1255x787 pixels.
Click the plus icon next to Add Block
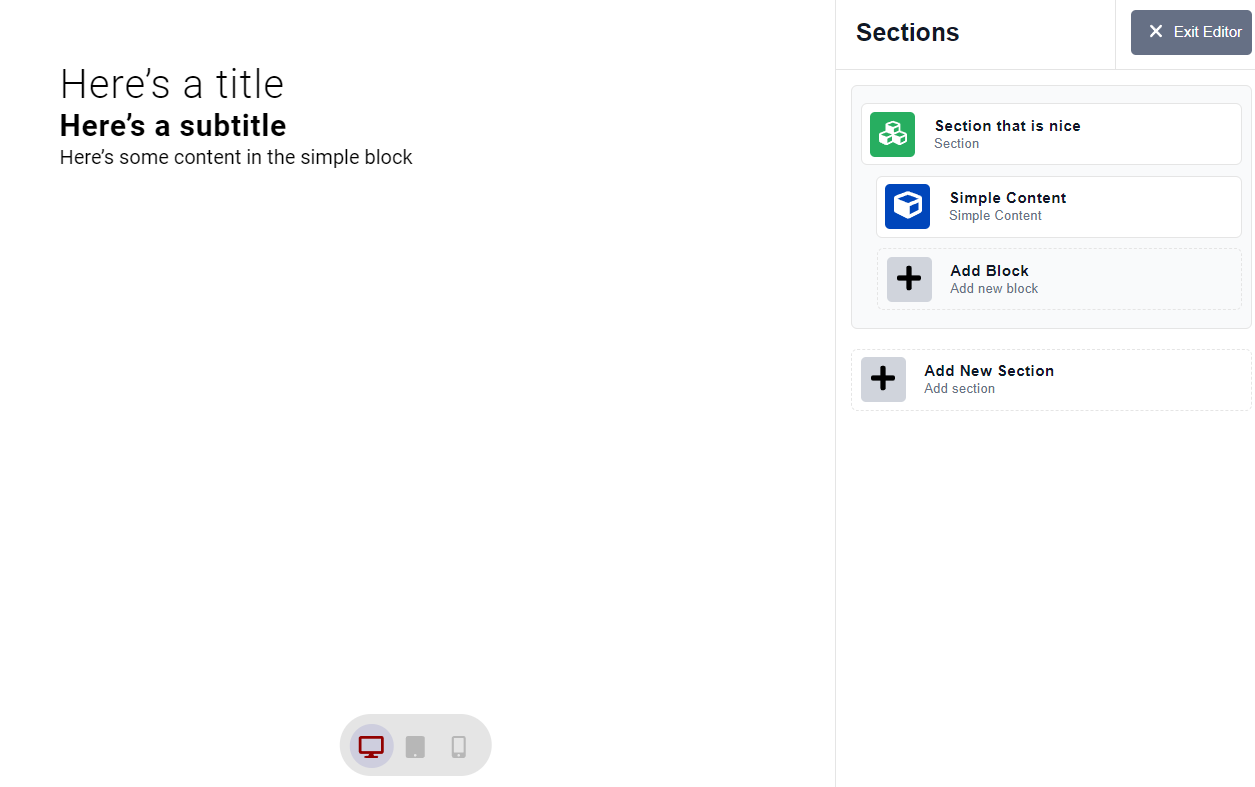[x=908, y=279]
